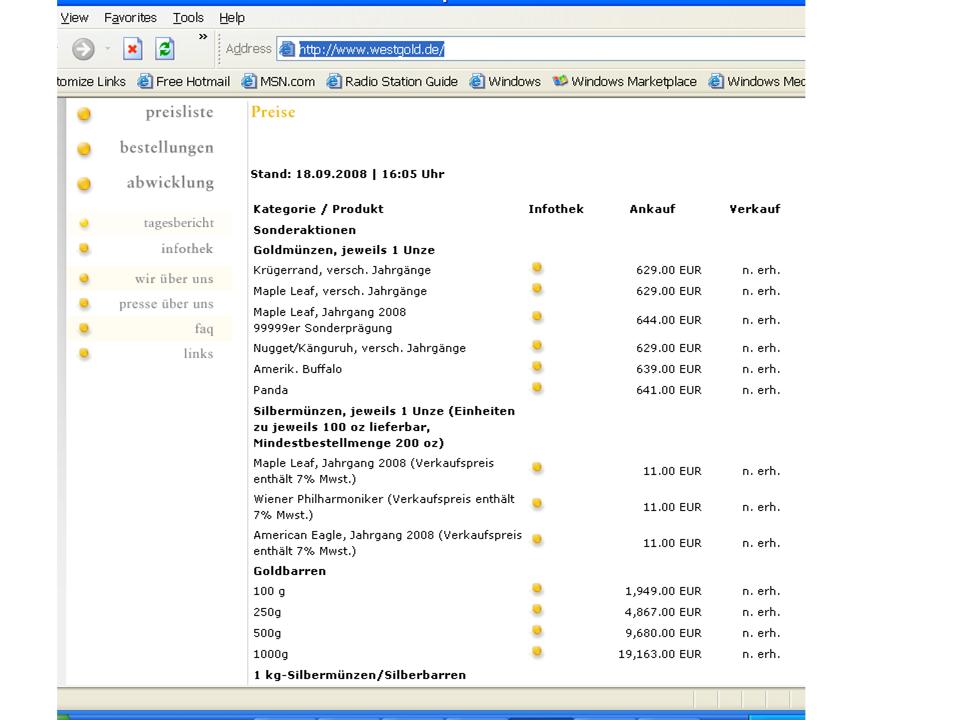Open the Infothek icon for Panda
Viewport: 960px width, 720px height.
click(537, 388)
